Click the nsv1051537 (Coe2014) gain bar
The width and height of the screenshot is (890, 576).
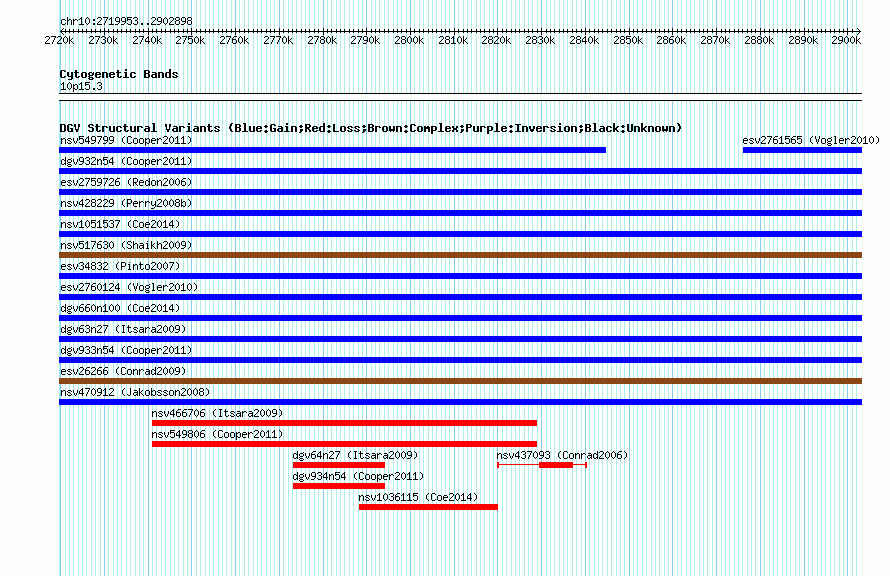pyautogui.click(x=460, y=234)
